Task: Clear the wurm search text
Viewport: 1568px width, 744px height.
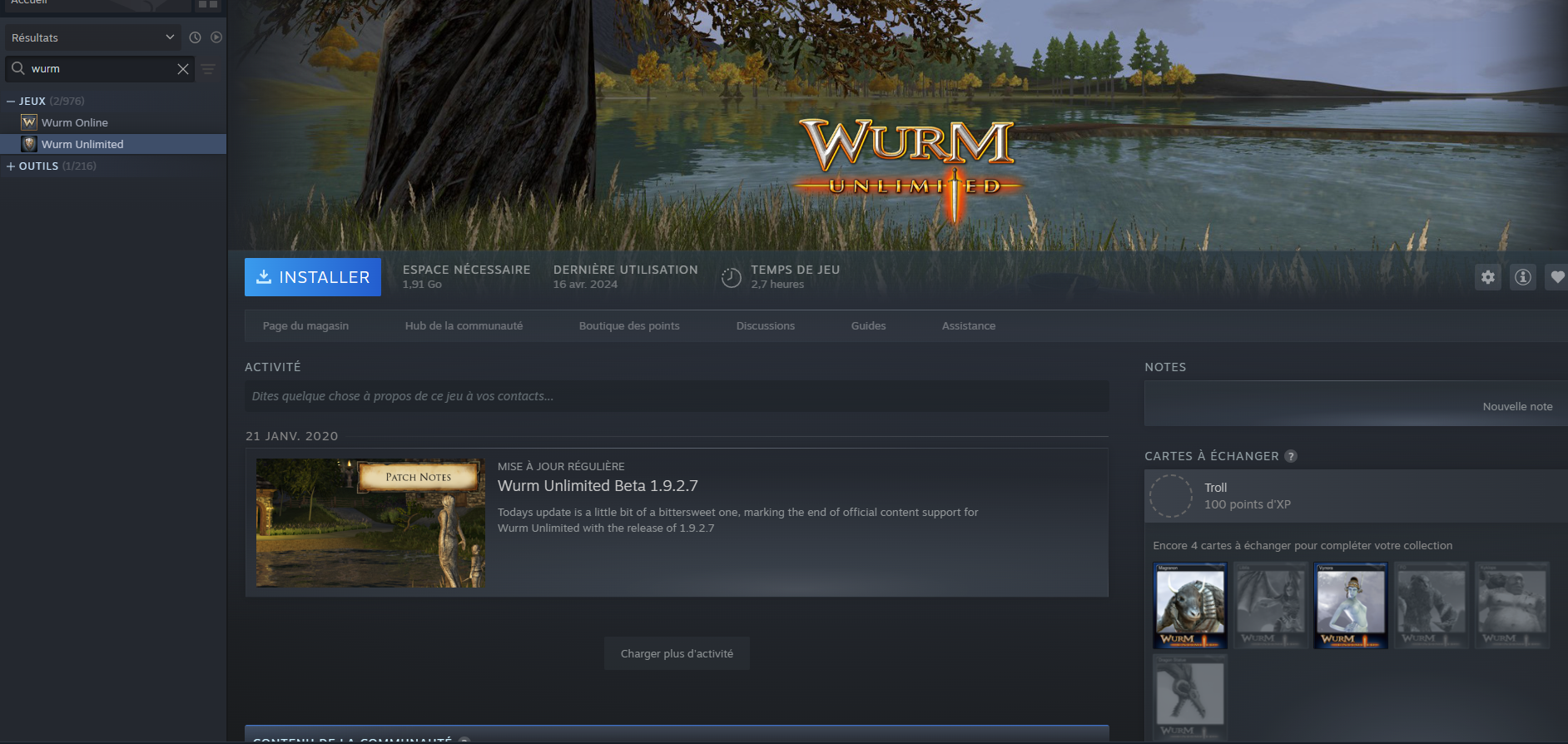Action: click(183, 69)
